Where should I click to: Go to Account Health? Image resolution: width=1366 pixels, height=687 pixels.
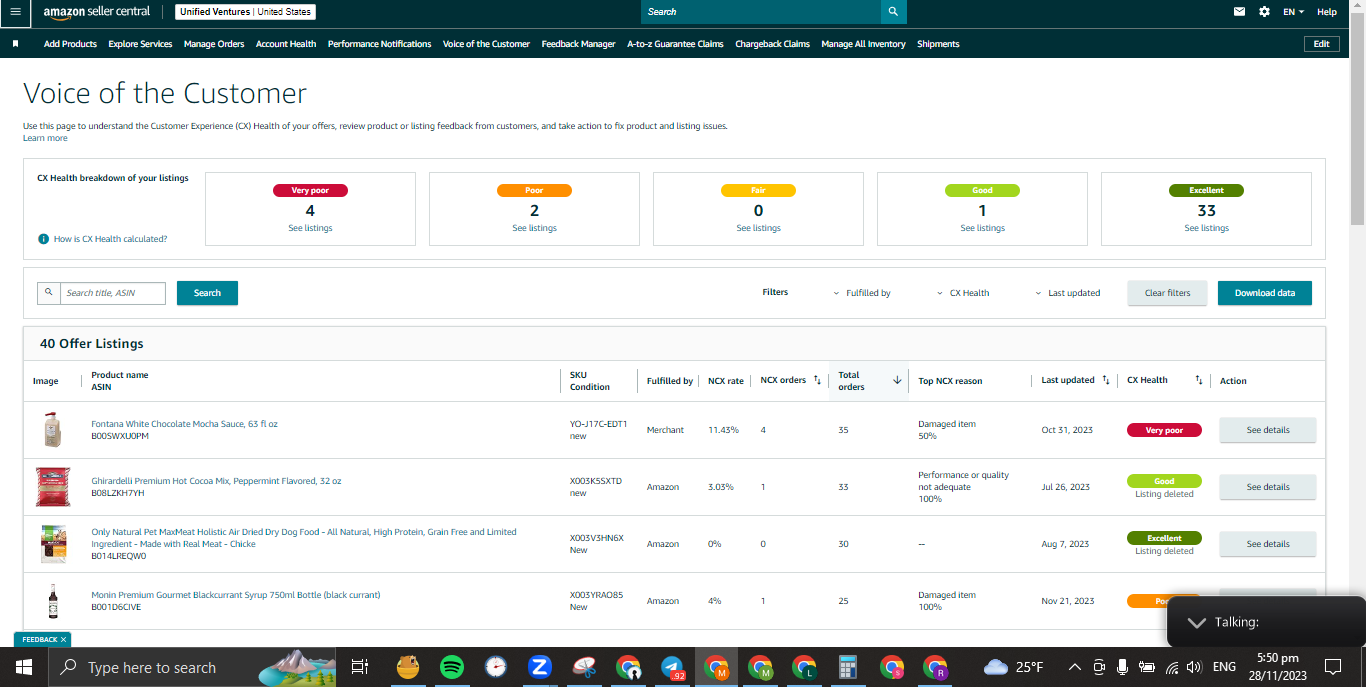tap(286, 44)
